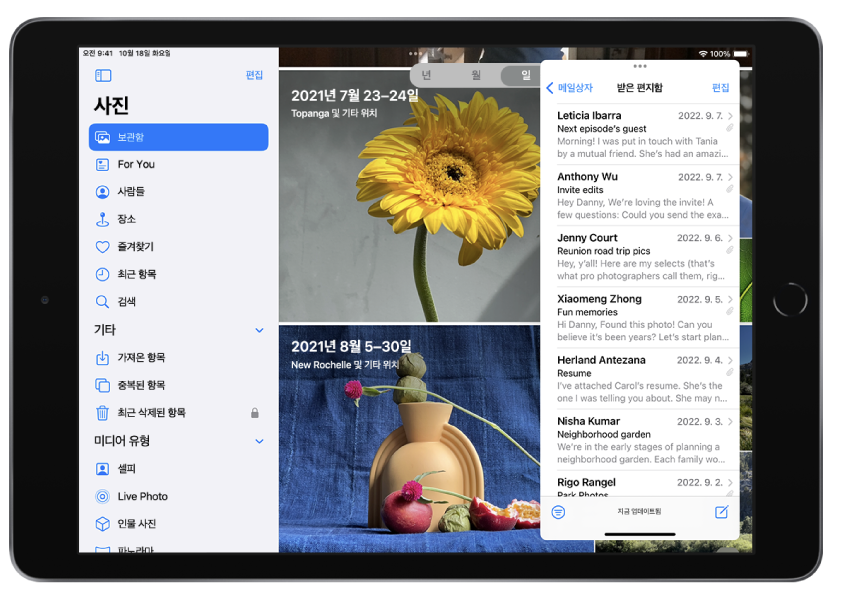Image resolution: width=842 pixels, height=602 pixels.
Task: Click the 최근 항목 clock icon
Action: (103, 274)
